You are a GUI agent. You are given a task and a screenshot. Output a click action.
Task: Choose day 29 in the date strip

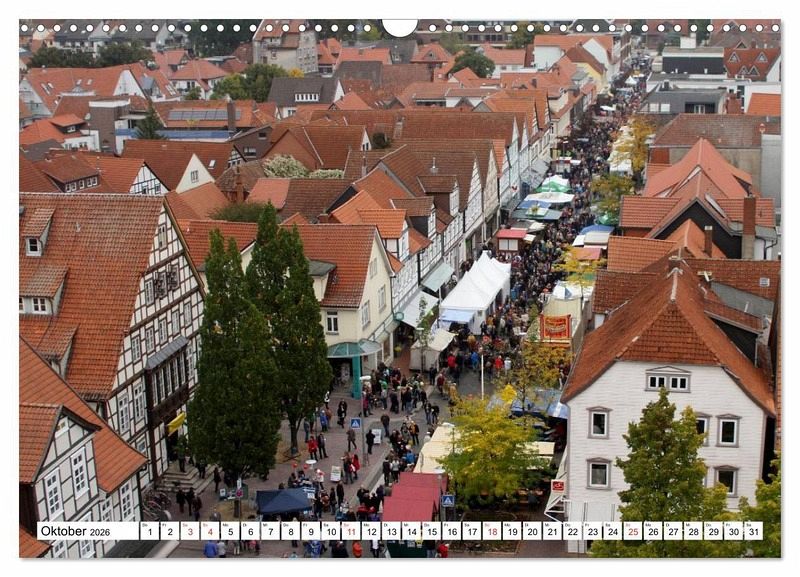point(713,531)
